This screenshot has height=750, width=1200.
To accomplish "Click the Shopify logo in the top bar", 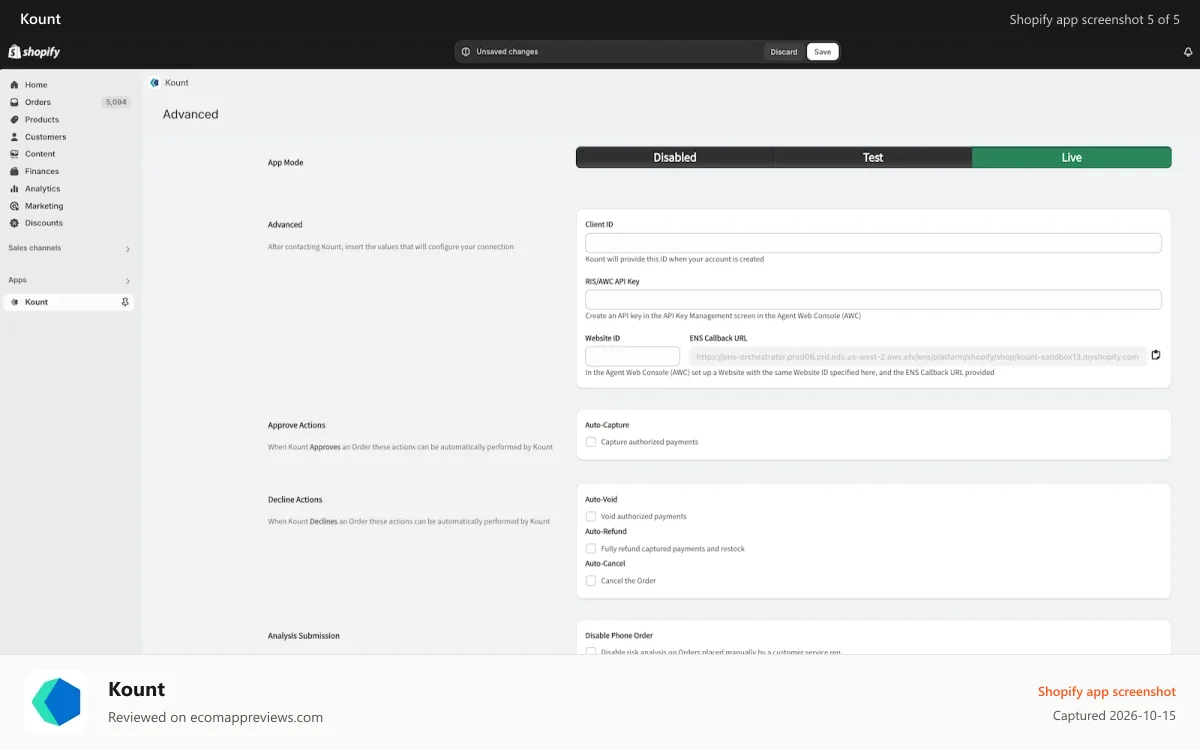I will [x=34, y=52].
